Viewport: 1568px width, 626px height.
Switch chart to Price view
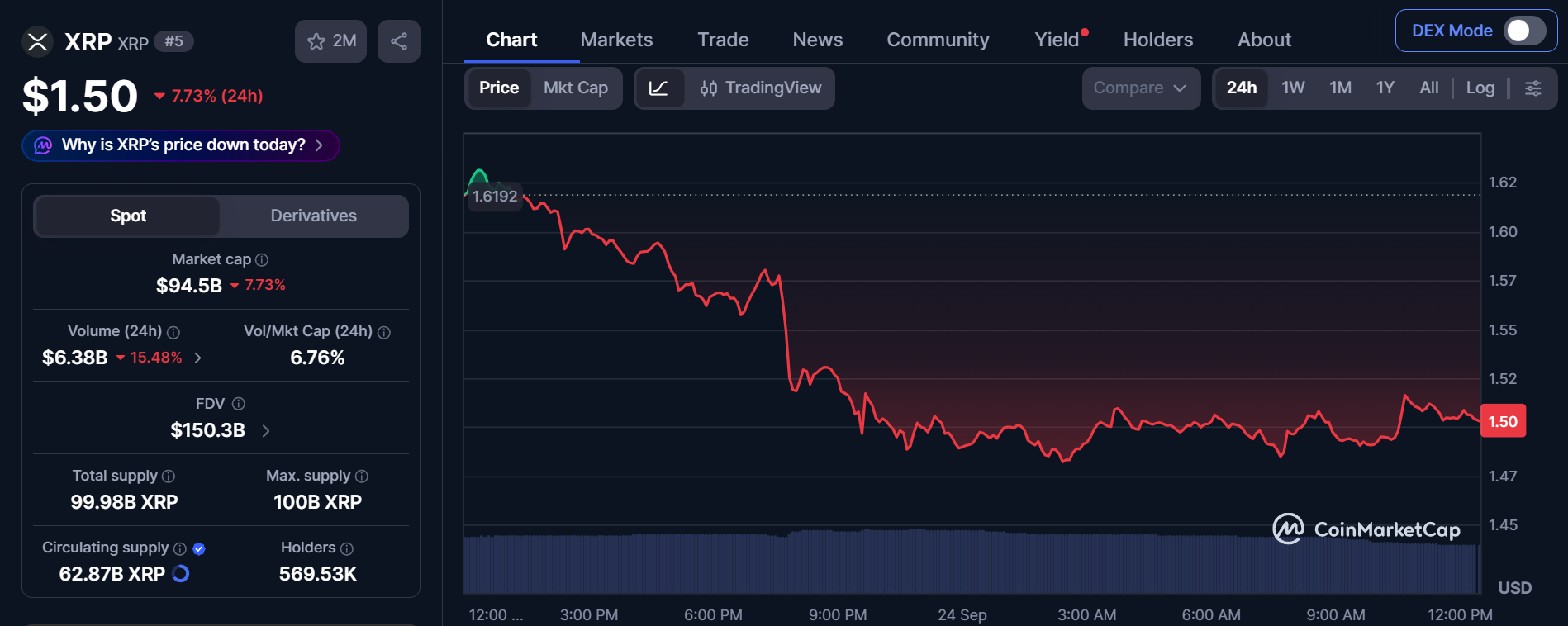coord(499,88)
